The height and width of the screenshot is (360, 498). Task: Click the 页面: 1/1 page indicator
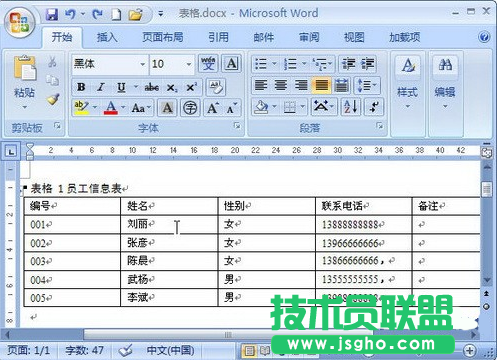(29, 350)
